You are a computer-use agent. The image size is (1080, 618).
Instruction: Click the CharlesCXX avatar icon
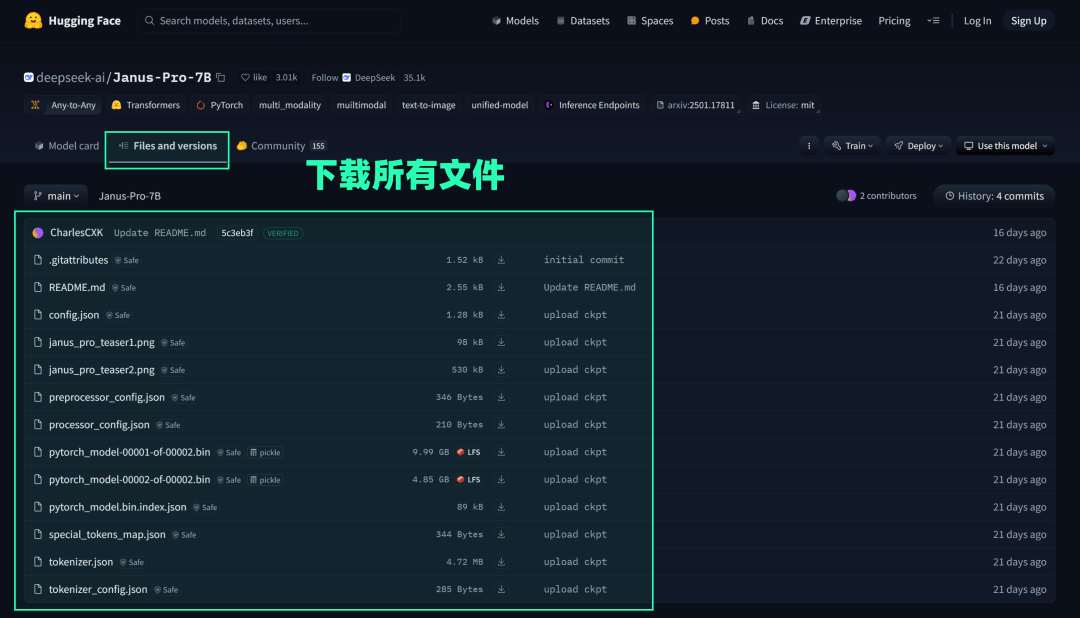pos(38,233)
